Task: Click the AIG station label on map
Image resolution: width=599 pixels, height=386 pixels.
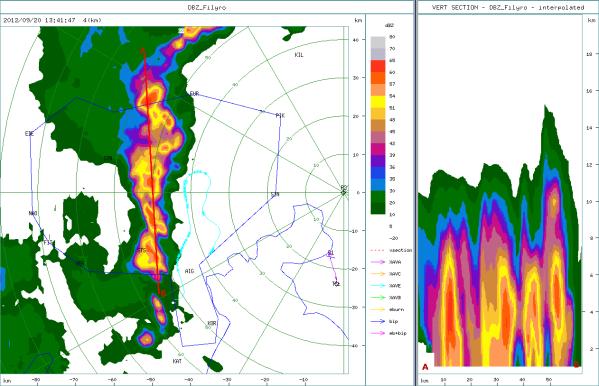Action: pos(189,271)
